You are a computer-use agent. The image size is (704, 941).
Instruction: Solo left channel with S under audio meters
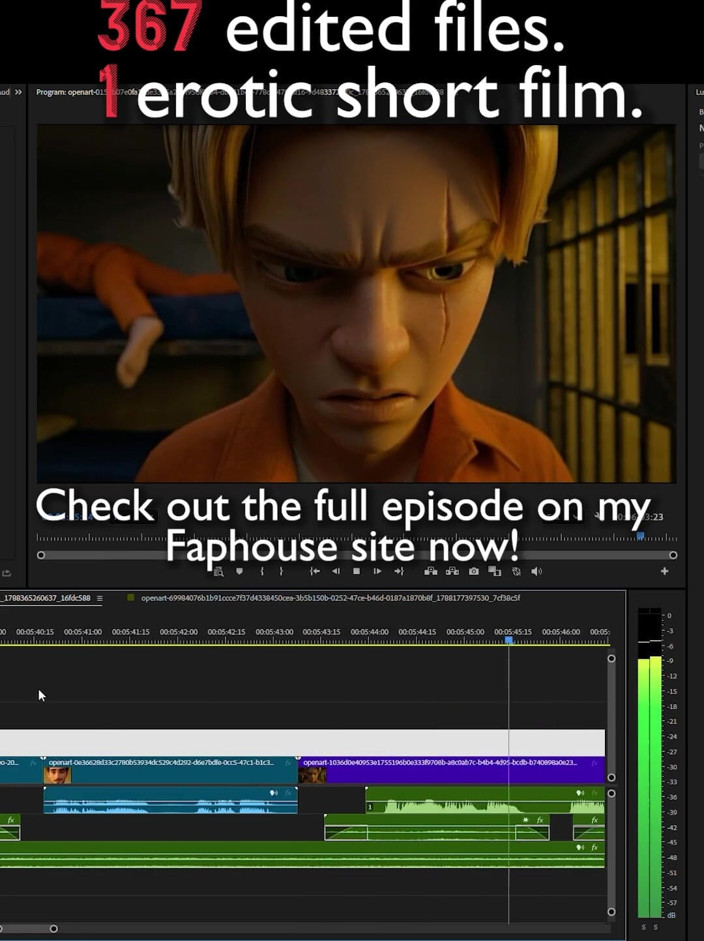click(x=644, y=928)
